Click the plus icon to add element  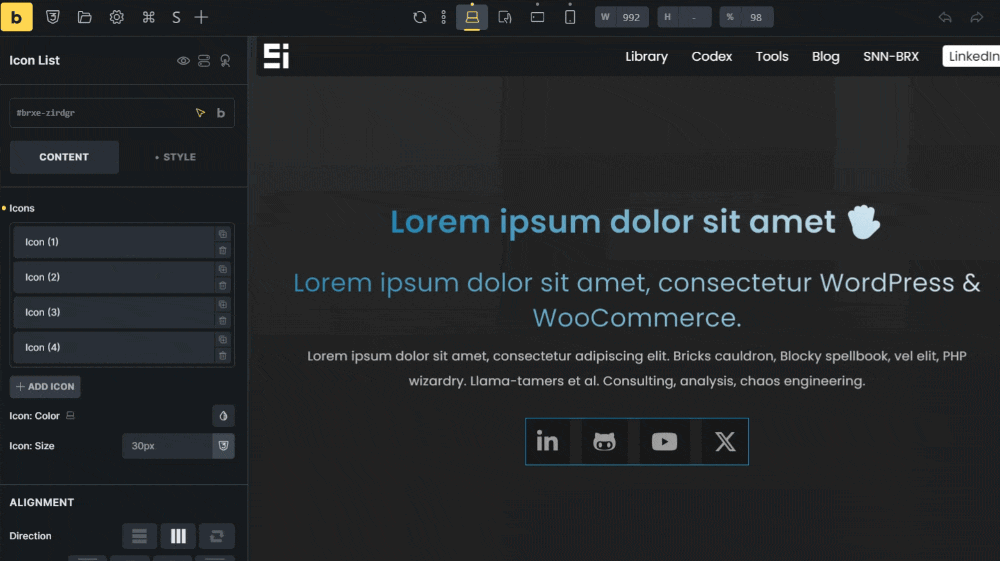tap(201, 17)
